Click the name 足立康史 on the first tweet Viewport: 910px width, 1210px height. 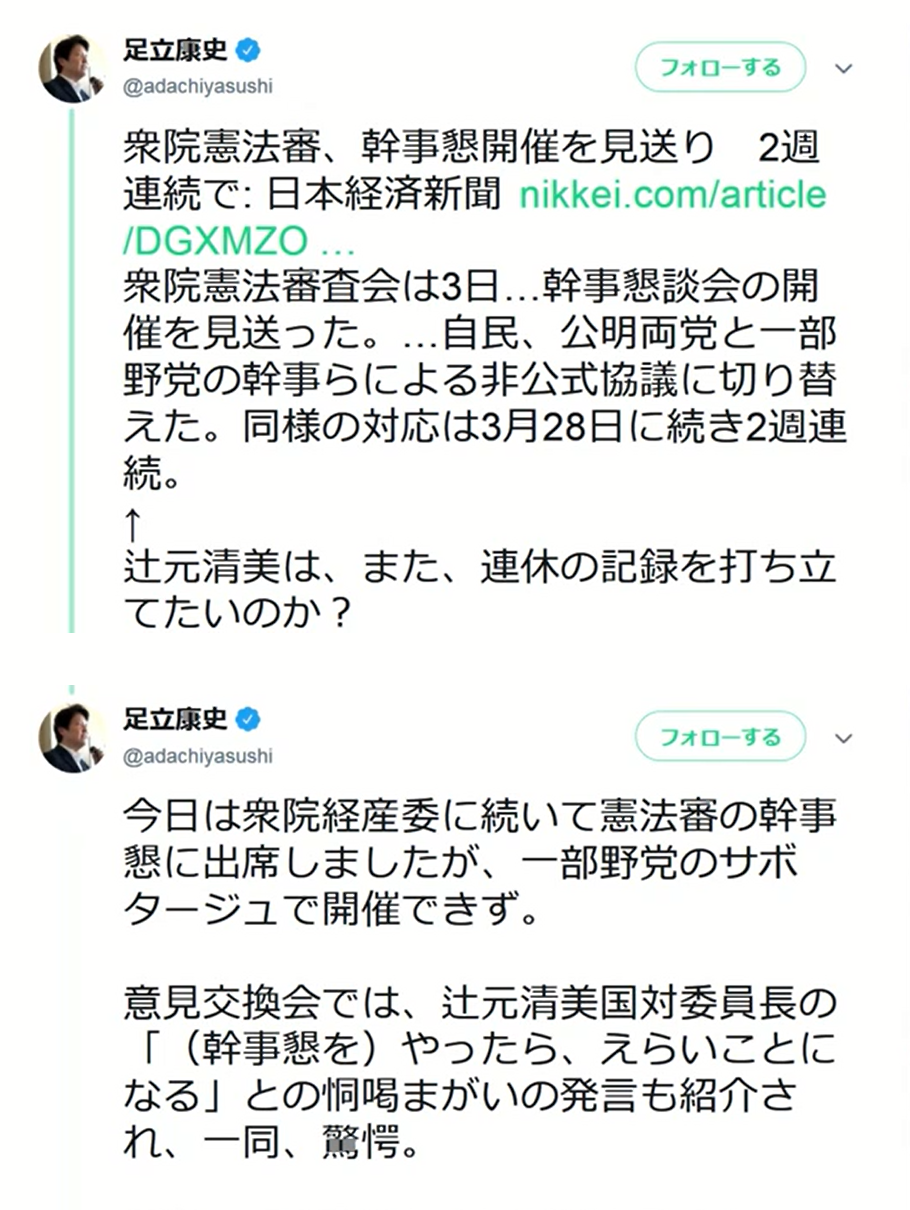click(175, 49)
